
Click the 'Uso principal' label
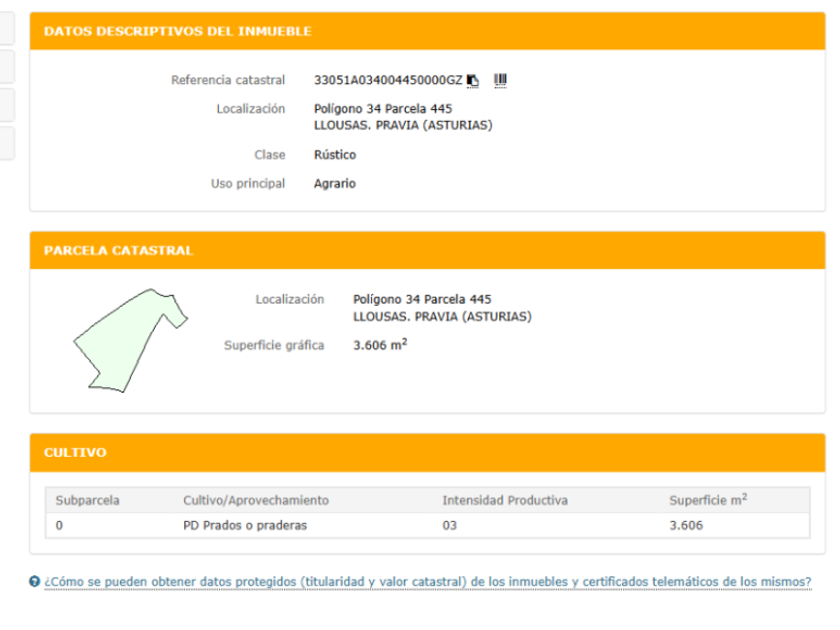click(248, 184)
